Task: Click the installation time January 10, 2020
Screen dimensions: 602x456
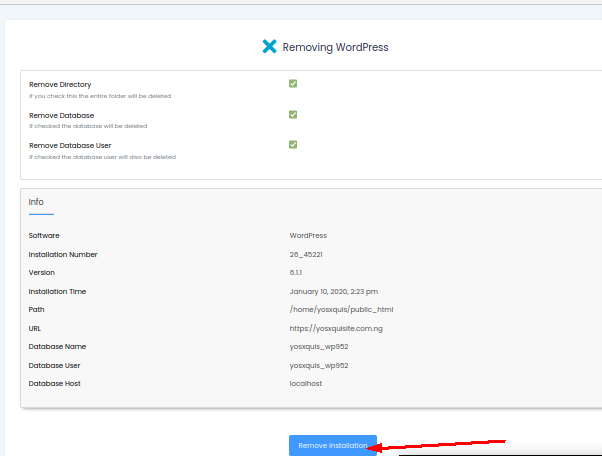Action: tap(333, 291)
